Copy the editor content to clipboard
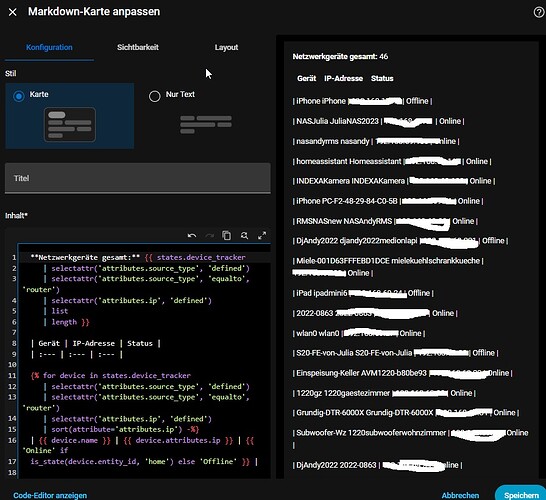 click(227, 236)
